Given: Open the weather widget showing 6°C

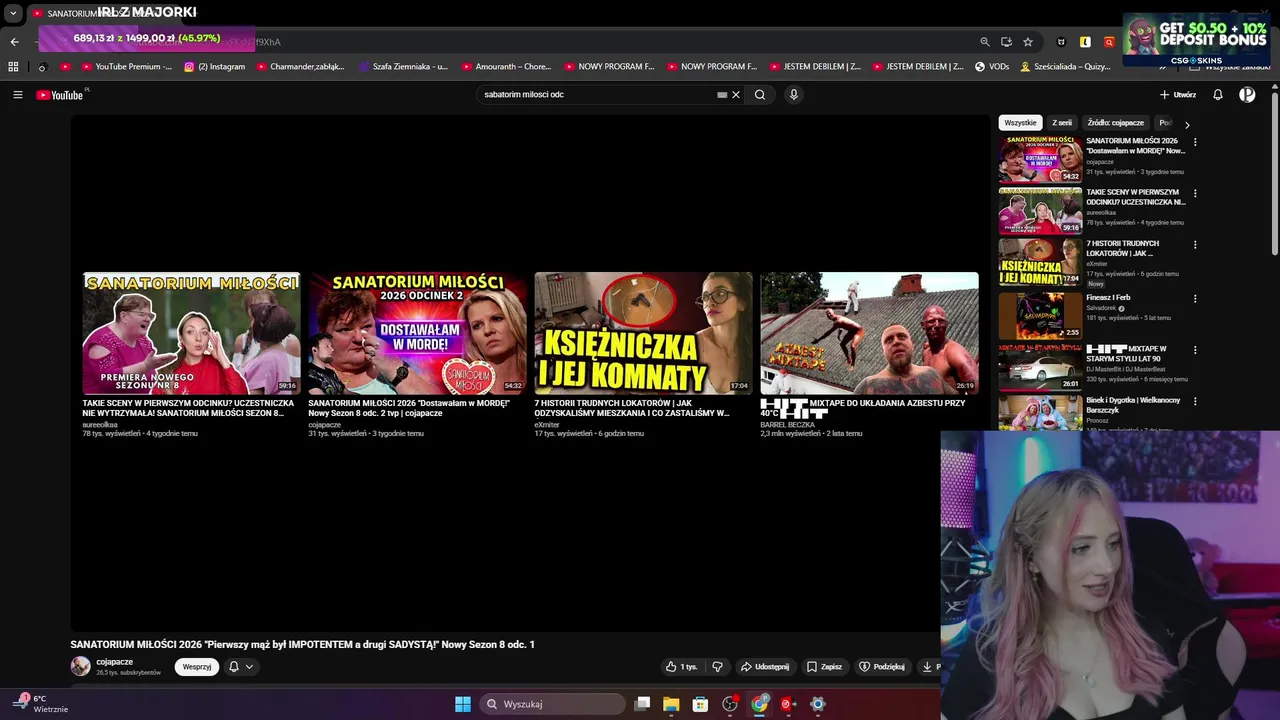Looking at the screenshot, I should (x=40, y=704).
